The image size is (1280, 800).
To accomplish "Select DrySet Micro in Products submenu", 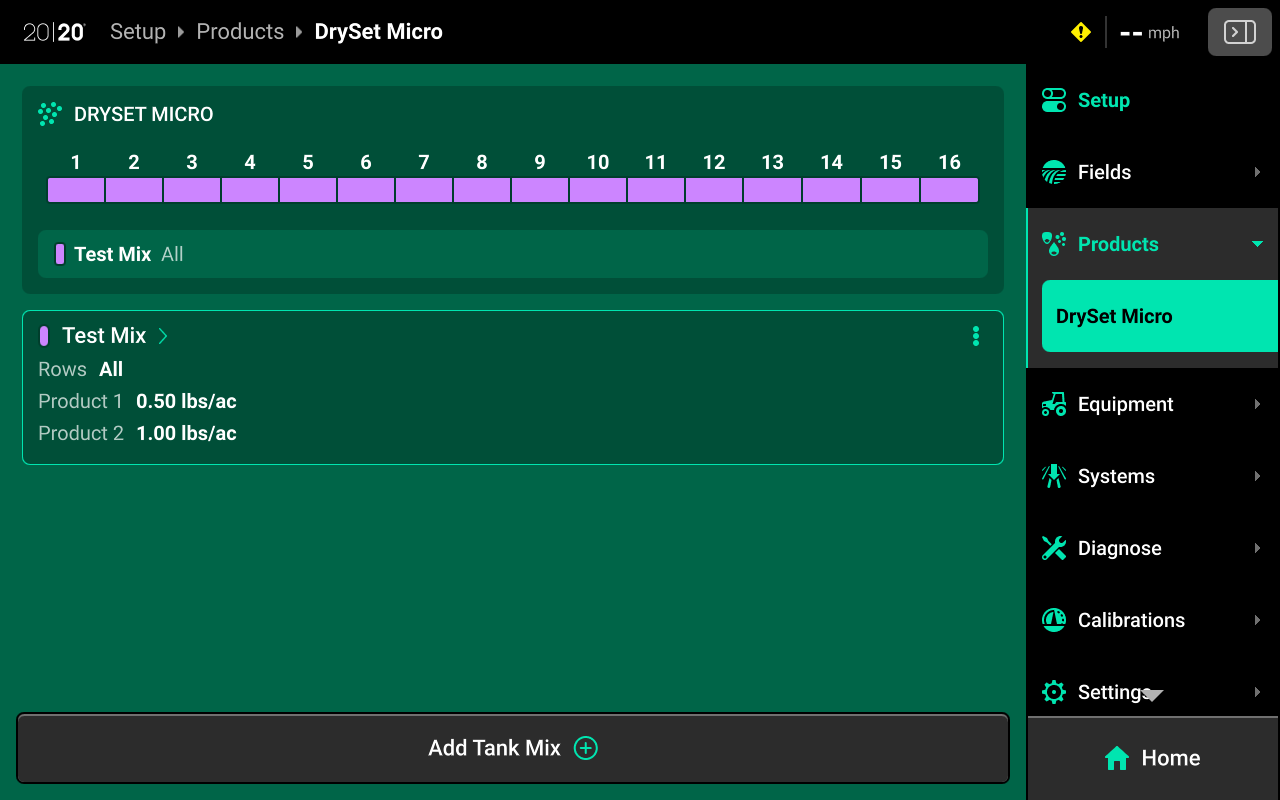I will coord(1158,316).
